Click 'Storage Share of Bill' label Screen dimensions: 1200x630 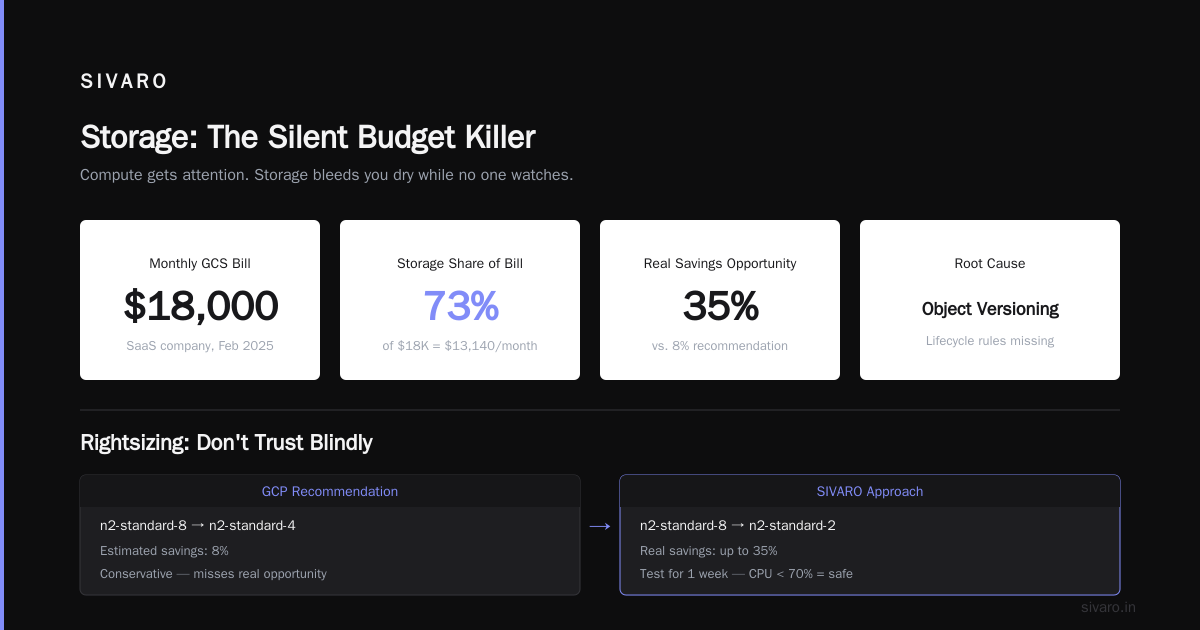coord(460,264)
